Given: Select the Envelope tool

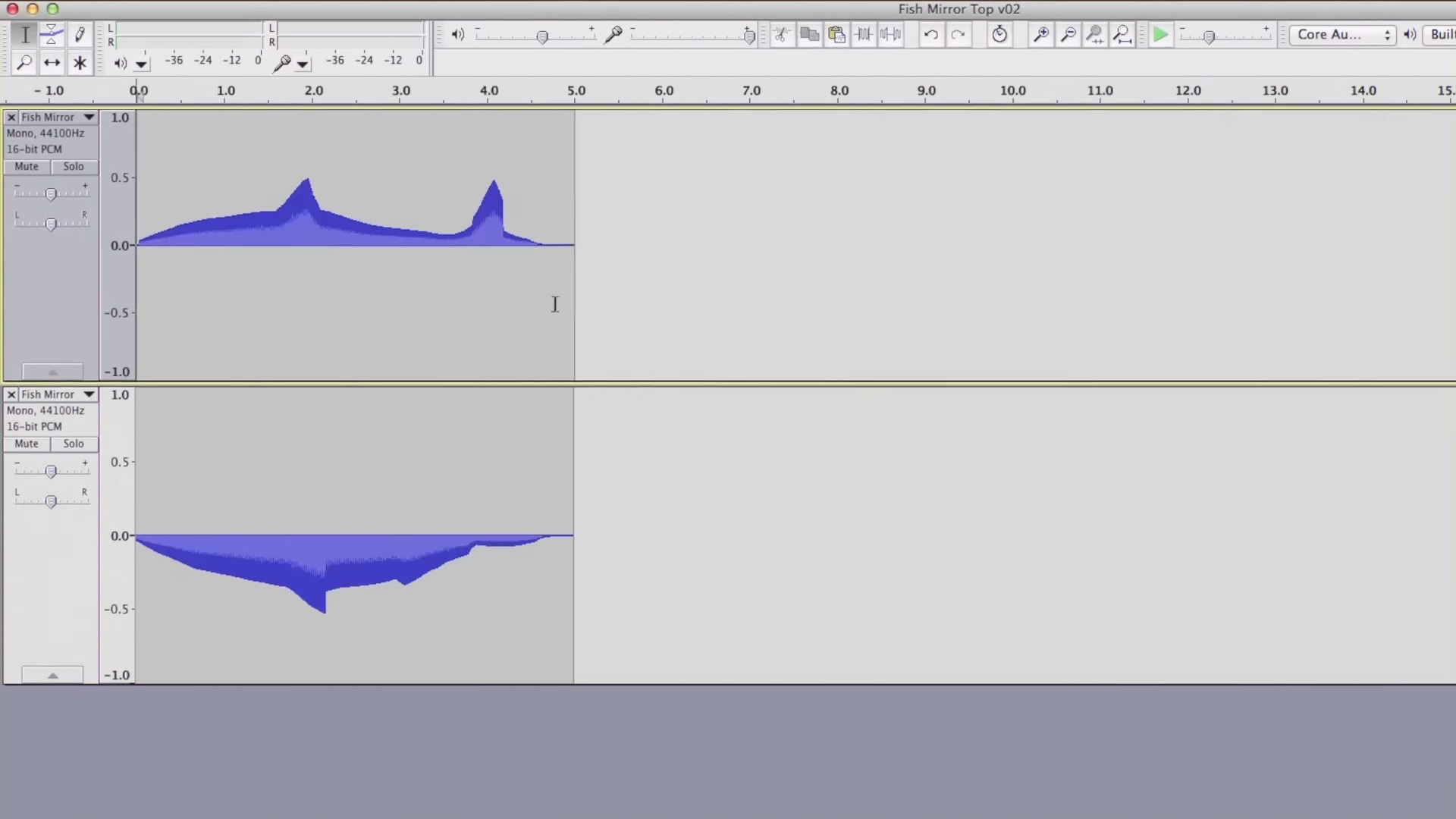Looking at the screenshot, I should click(52, 34).
